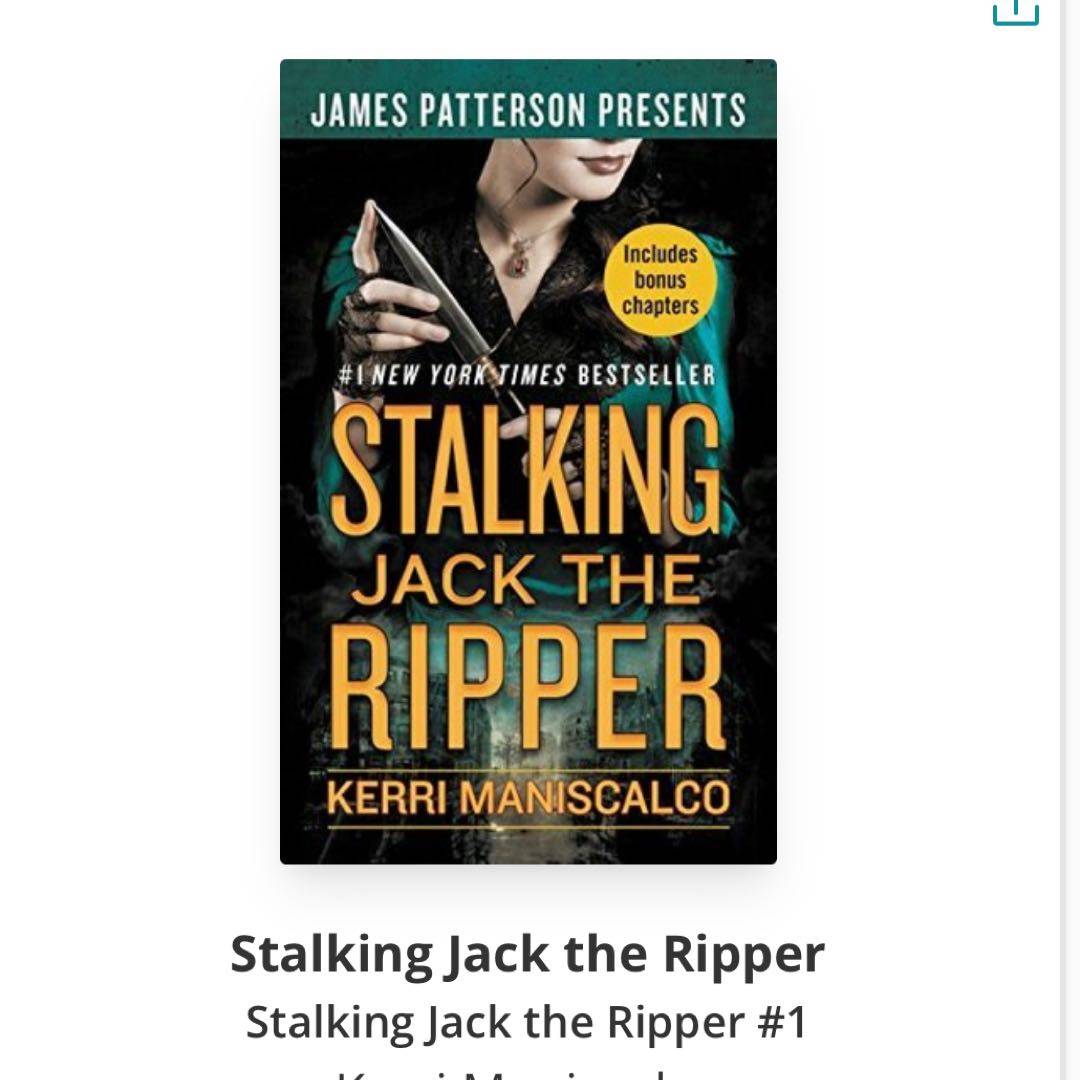Click the yellow 'Includes bonus chapters' badge

pos(661,280)
